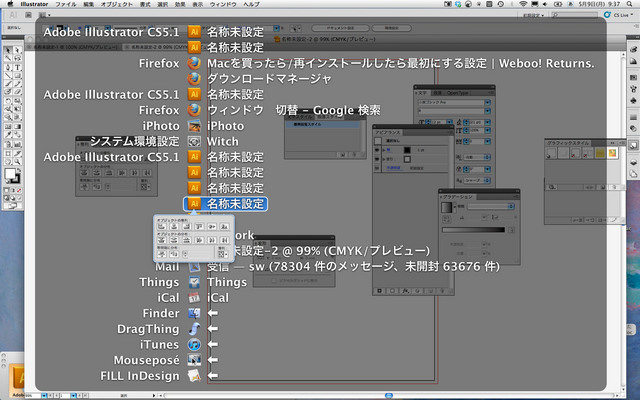Click the iCal calendar icon in Witch list
640x400 pixels.
[x=194, y=298]
